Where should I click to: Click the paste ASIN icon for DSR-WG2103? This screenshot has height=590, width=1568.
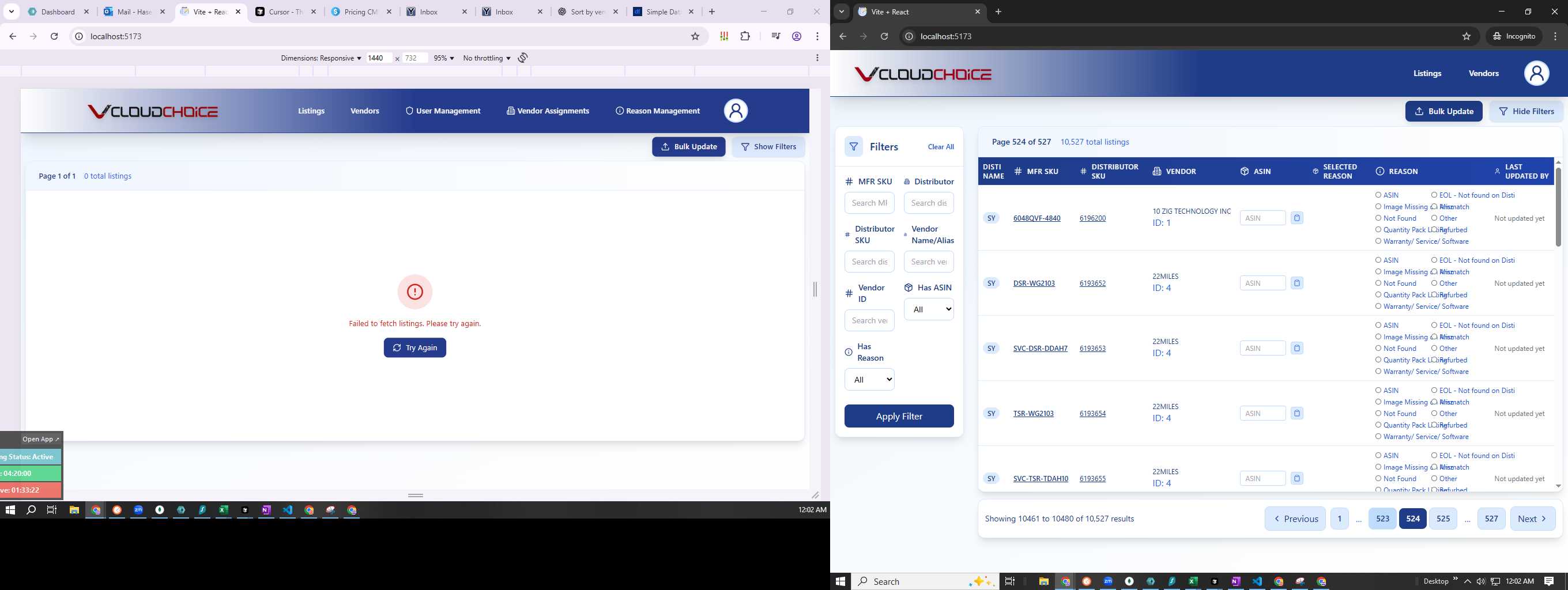pyautogui.click(x=1297, y=283)
